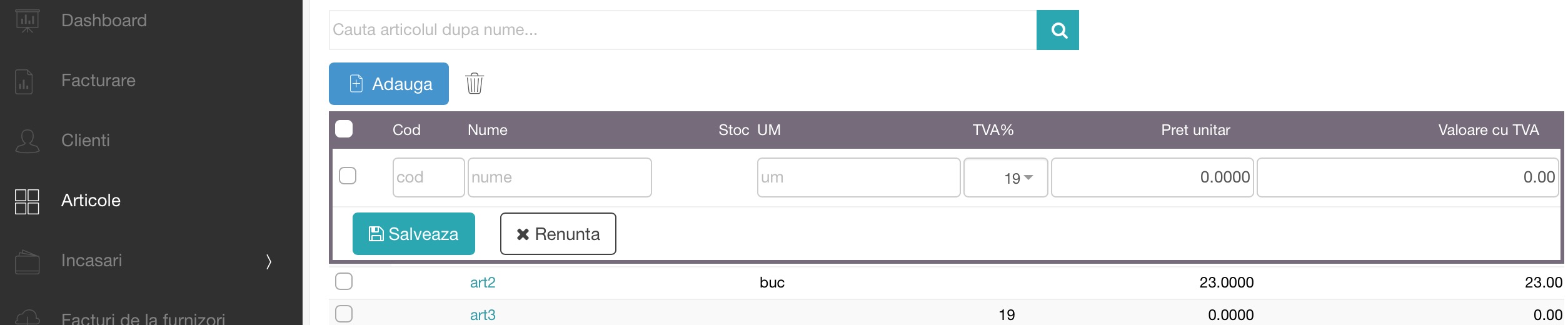Open the TVA 19 dropdown
1568x325 pixels.
pos(1005,177)
